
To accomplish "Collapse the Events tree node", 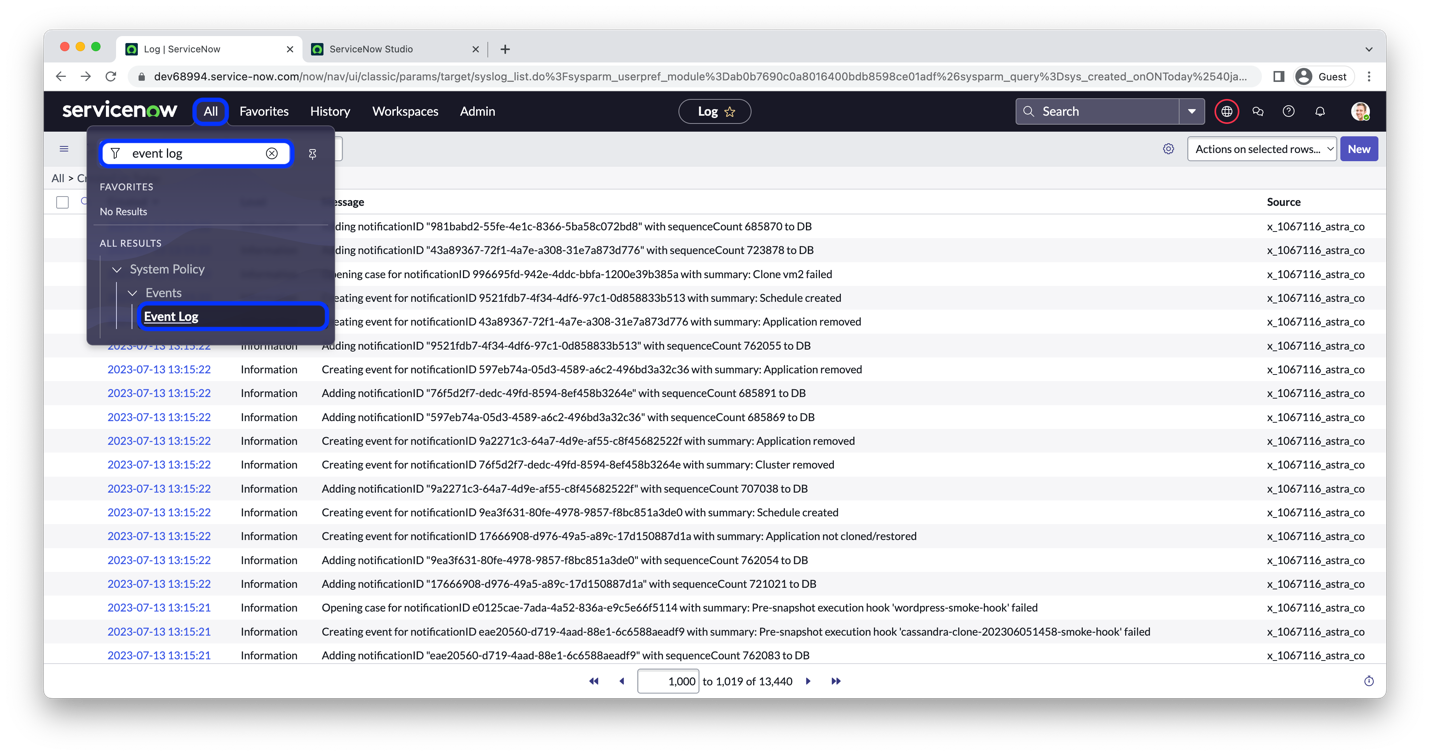I will click(x=132, y=293).
